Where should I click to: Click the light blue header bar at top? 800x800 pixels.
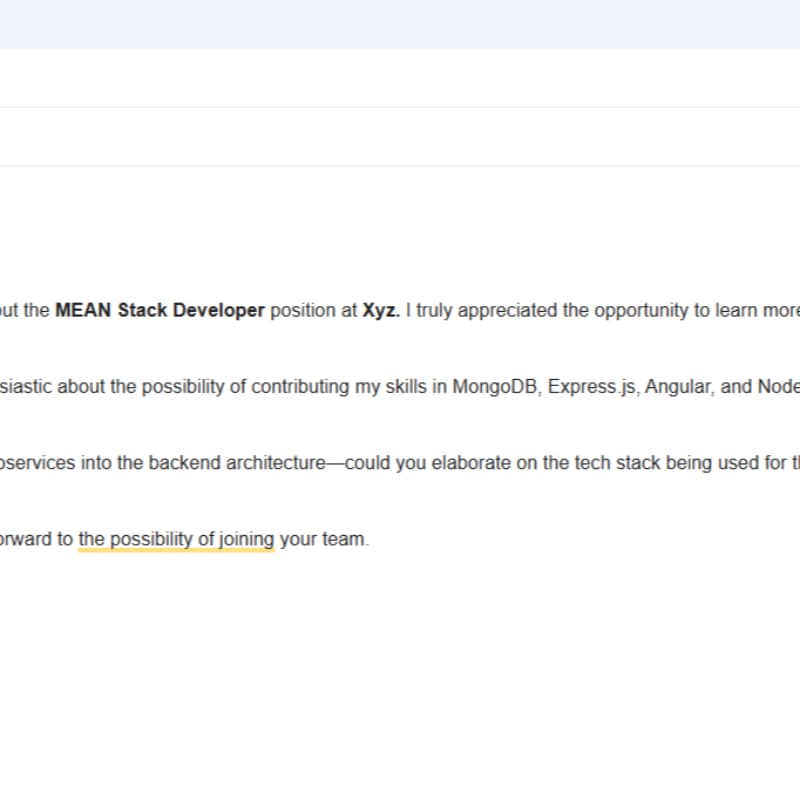(400, 24)
